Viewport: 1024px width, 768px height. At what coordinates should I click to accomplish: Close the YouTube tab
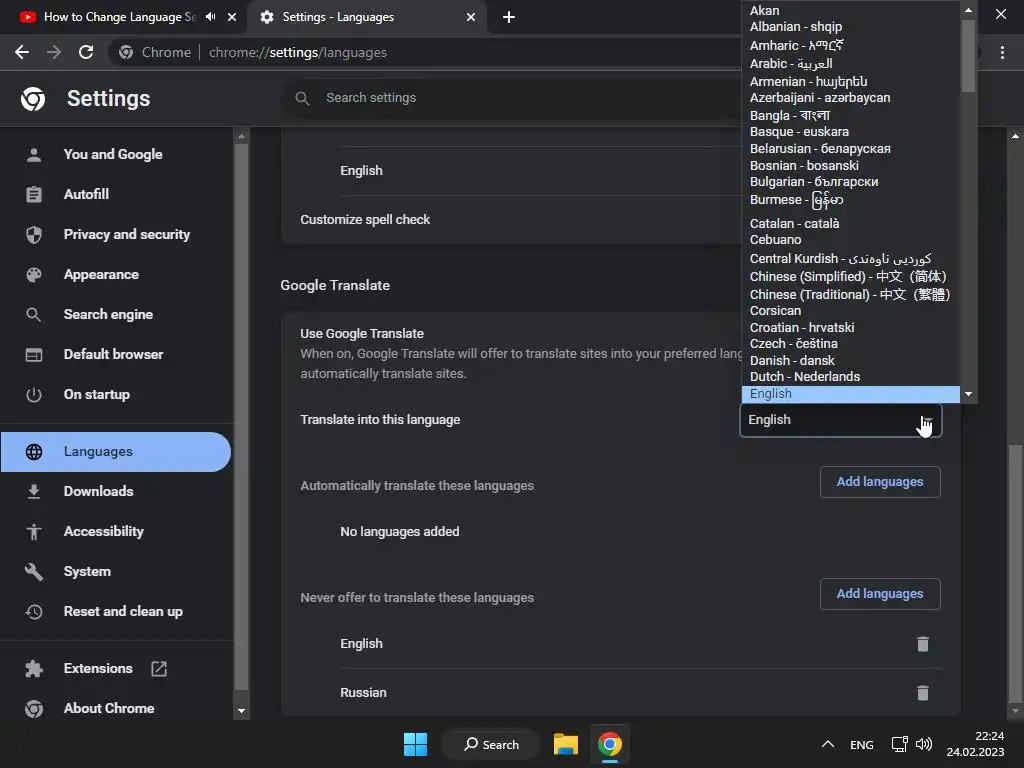pyautogui.click(x=232, y=17)
